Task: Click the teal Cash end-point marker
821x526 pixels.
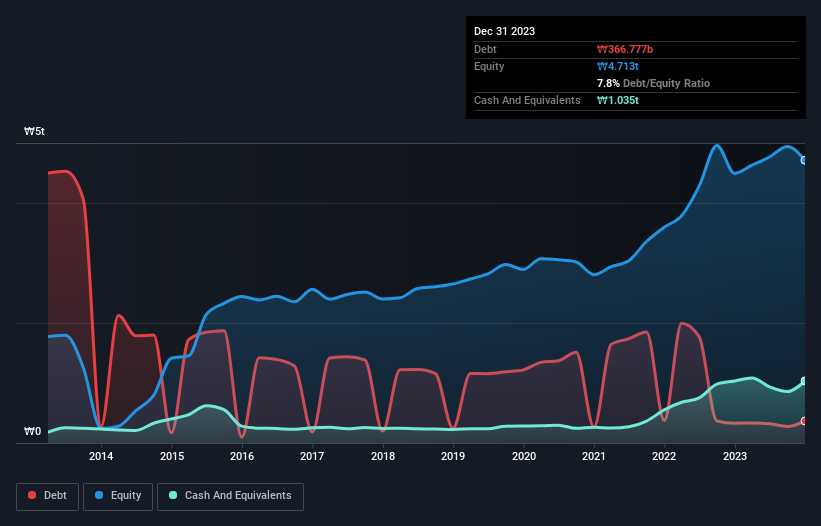Action: point(804,380)
